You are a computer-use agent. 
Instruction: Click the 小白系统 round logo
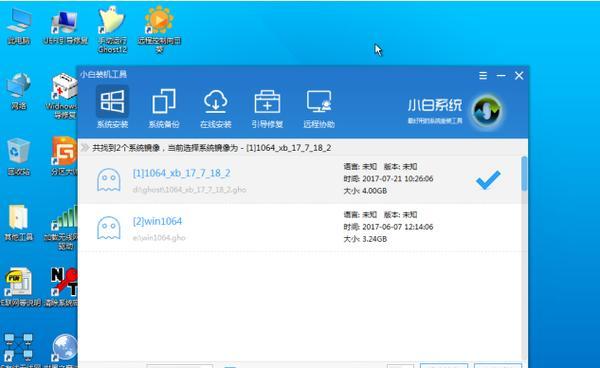pos(487,111)
